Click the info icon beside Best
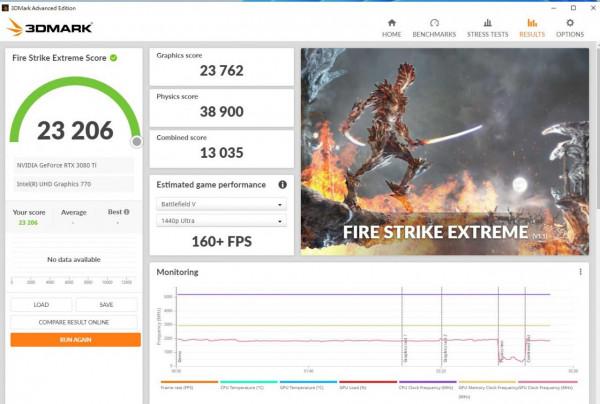 [127, 212]
